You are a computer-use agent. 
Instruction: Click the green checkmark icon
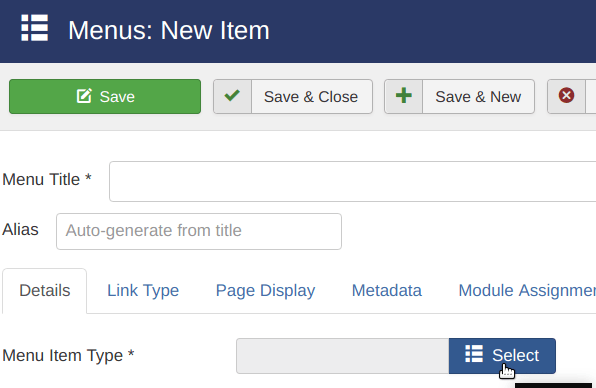point(232,95)
